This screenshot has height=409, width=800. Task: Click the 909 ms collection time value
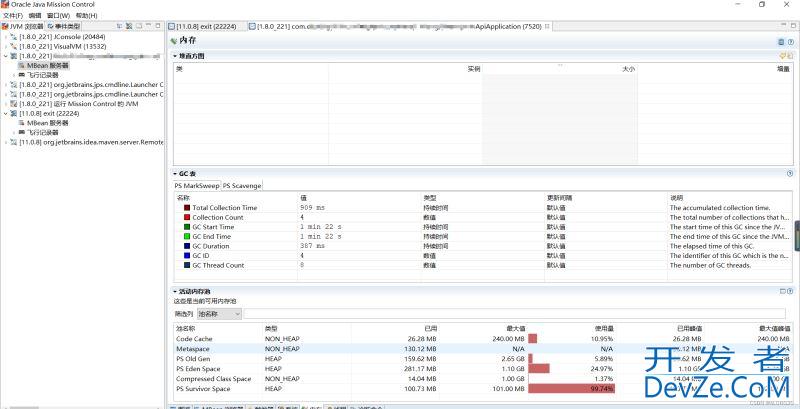(x=312, y=208)
